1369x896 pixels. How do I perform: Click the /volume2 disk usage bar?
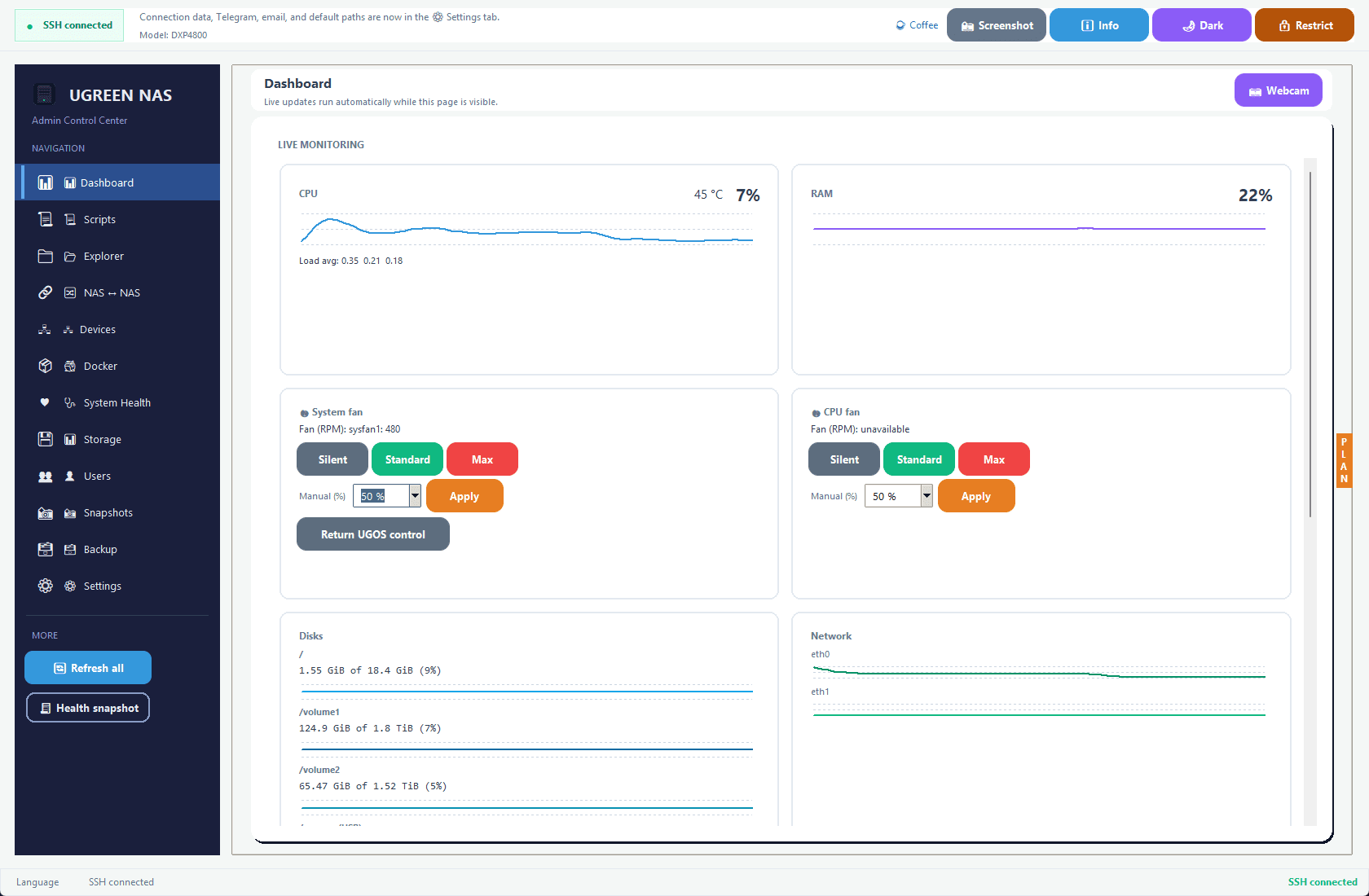(527, 807)
